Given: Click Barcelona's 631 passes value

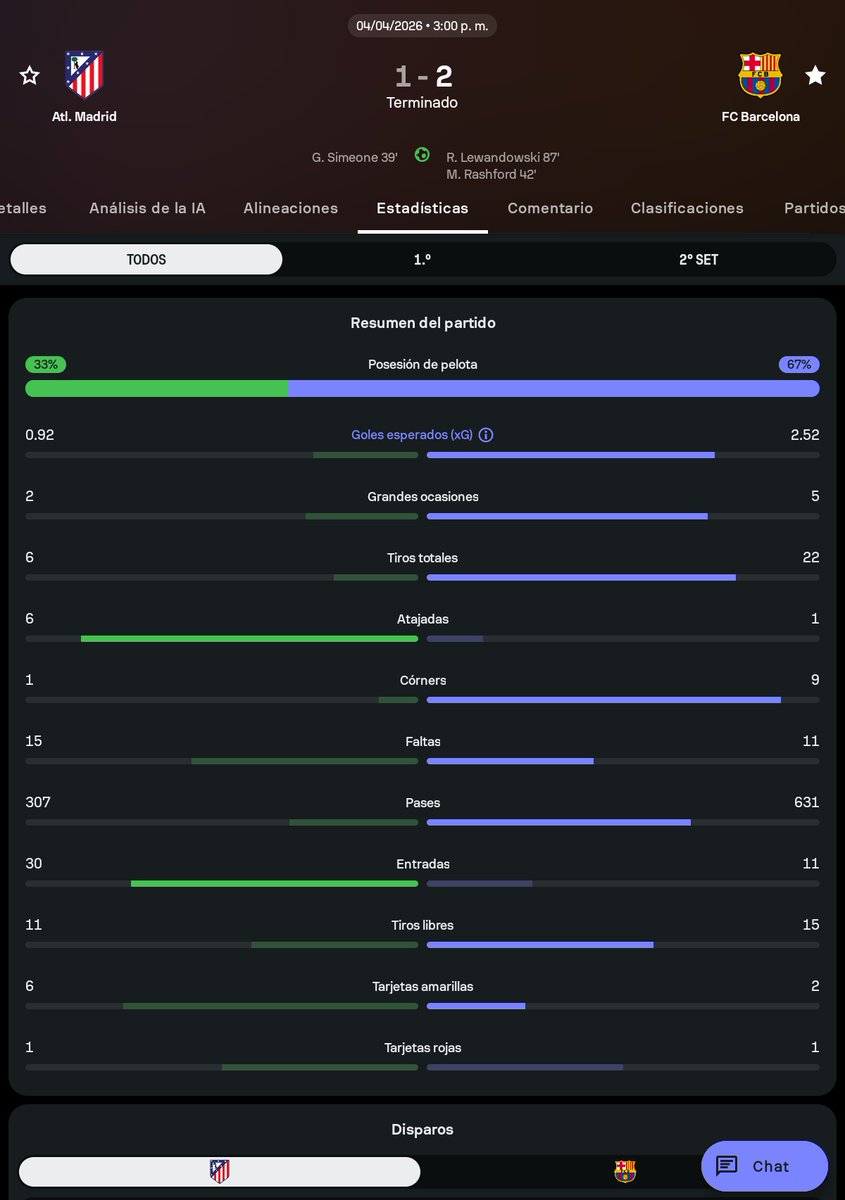Looking at the screenshot, I should pyautogui.click(x=805, y=802).
